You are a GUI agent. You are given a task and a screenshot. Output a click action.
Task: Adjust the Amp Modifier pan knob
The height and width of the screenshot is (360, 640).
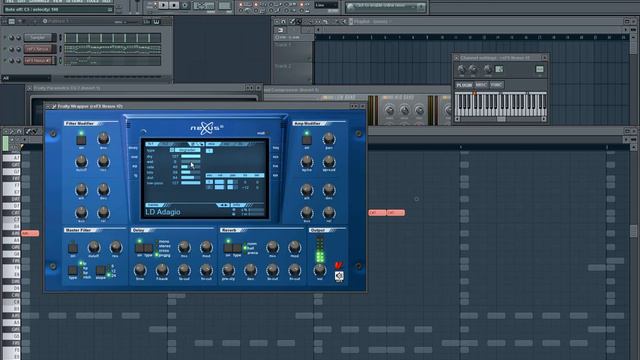[x=329, y=139]
